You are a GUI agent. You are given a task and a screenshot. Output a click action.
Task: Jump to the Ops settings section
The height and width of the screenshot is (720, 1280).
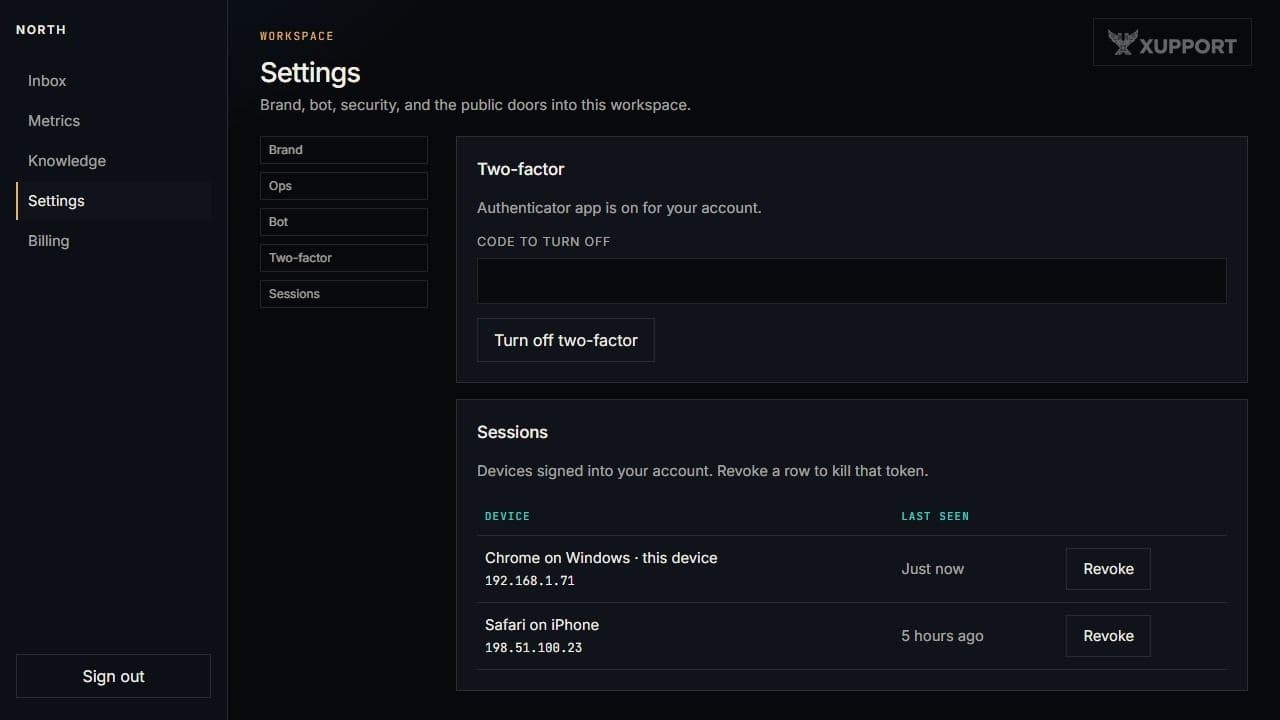click(343, 186)
